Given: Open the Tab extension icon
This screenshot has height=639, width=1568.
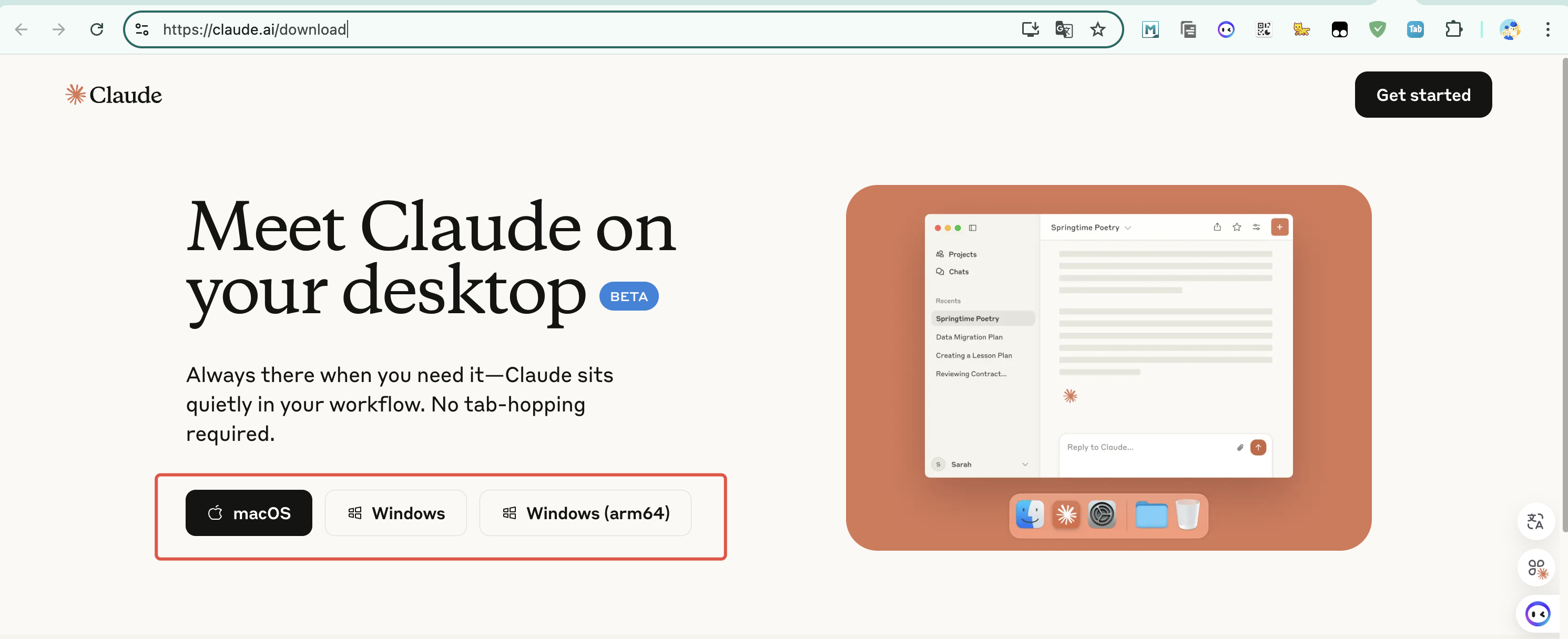Looking at the screenshot, I should point(1415,29).
